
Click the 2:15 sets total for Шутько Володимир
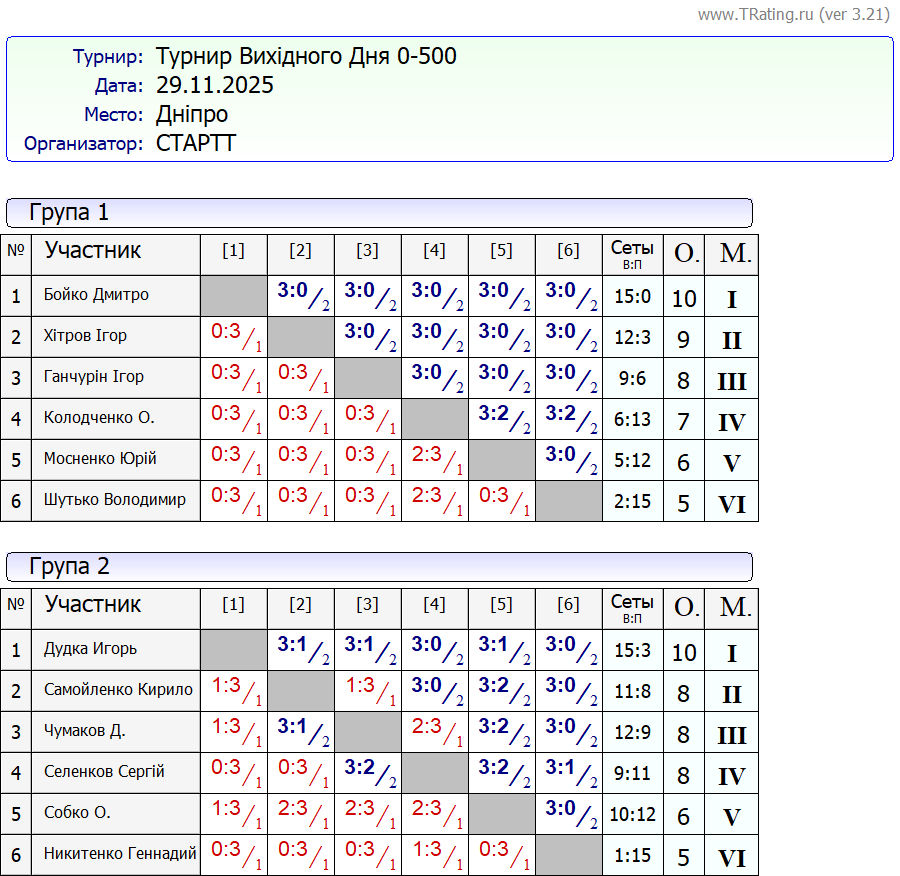click(632, 502)
